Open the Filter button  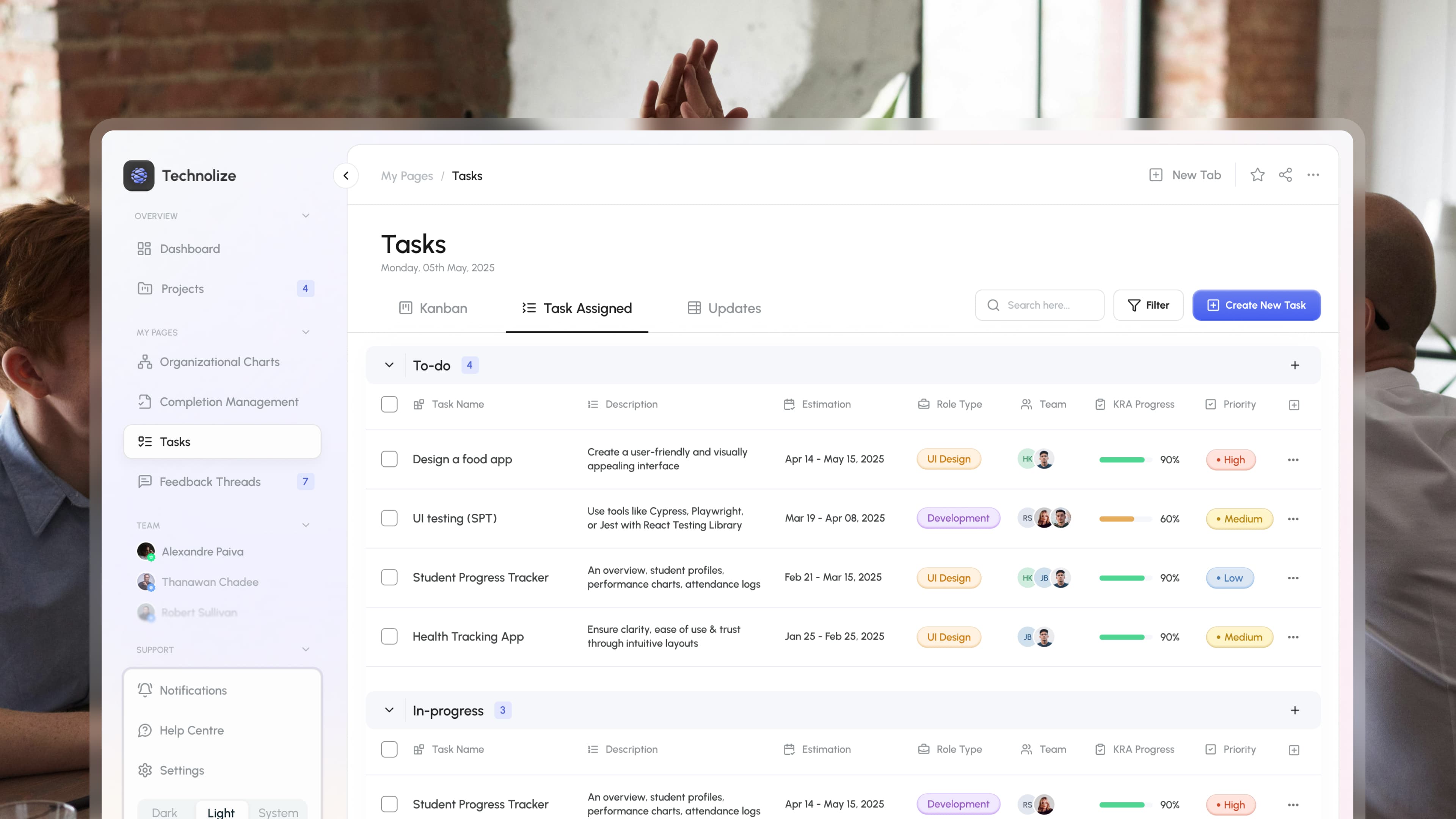point(1148,305)
